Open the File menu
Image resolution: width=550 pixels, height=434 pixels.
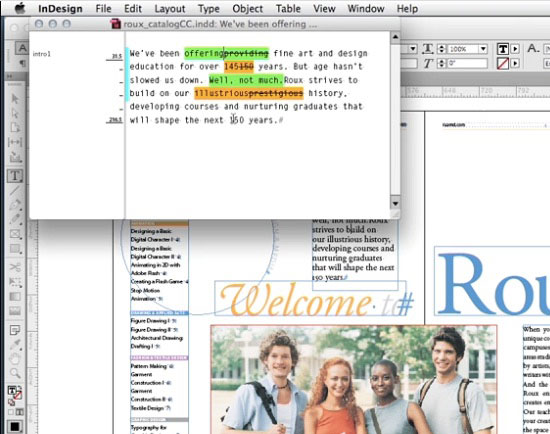point(103,8)
